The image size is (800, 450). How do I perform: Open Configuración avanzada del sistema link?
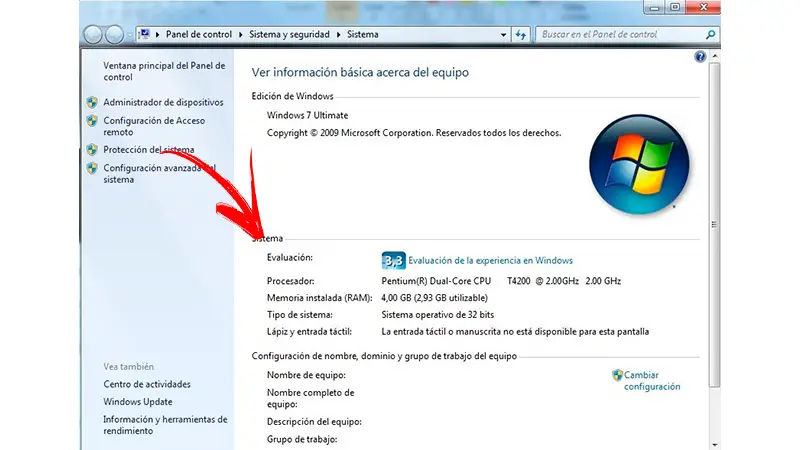pyautogui.click(x=159, y=173)
